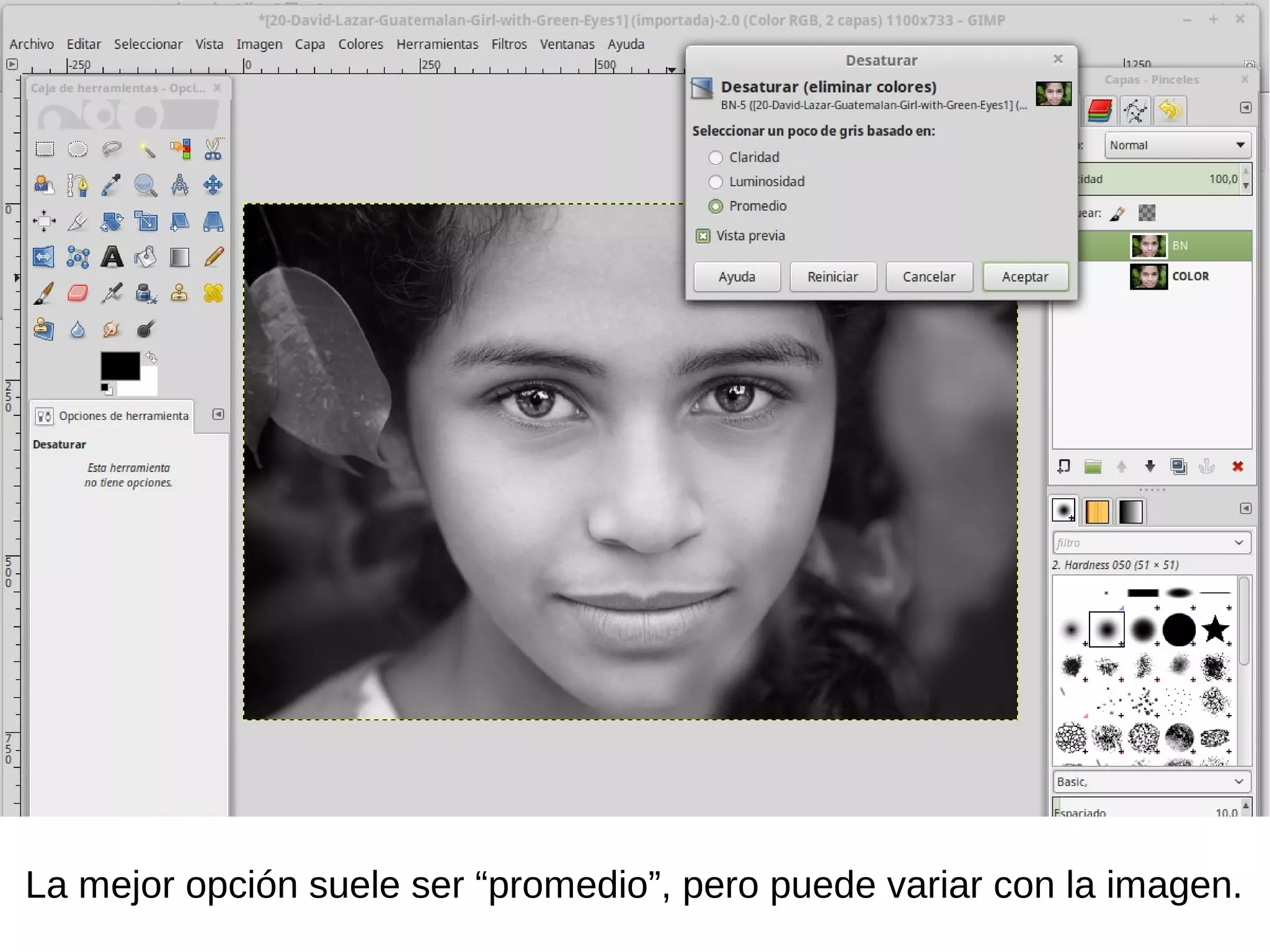Open layers dock tab configuration menu
The width and height of the screenshot is (1270, 952).
(x=1245, y=108)
